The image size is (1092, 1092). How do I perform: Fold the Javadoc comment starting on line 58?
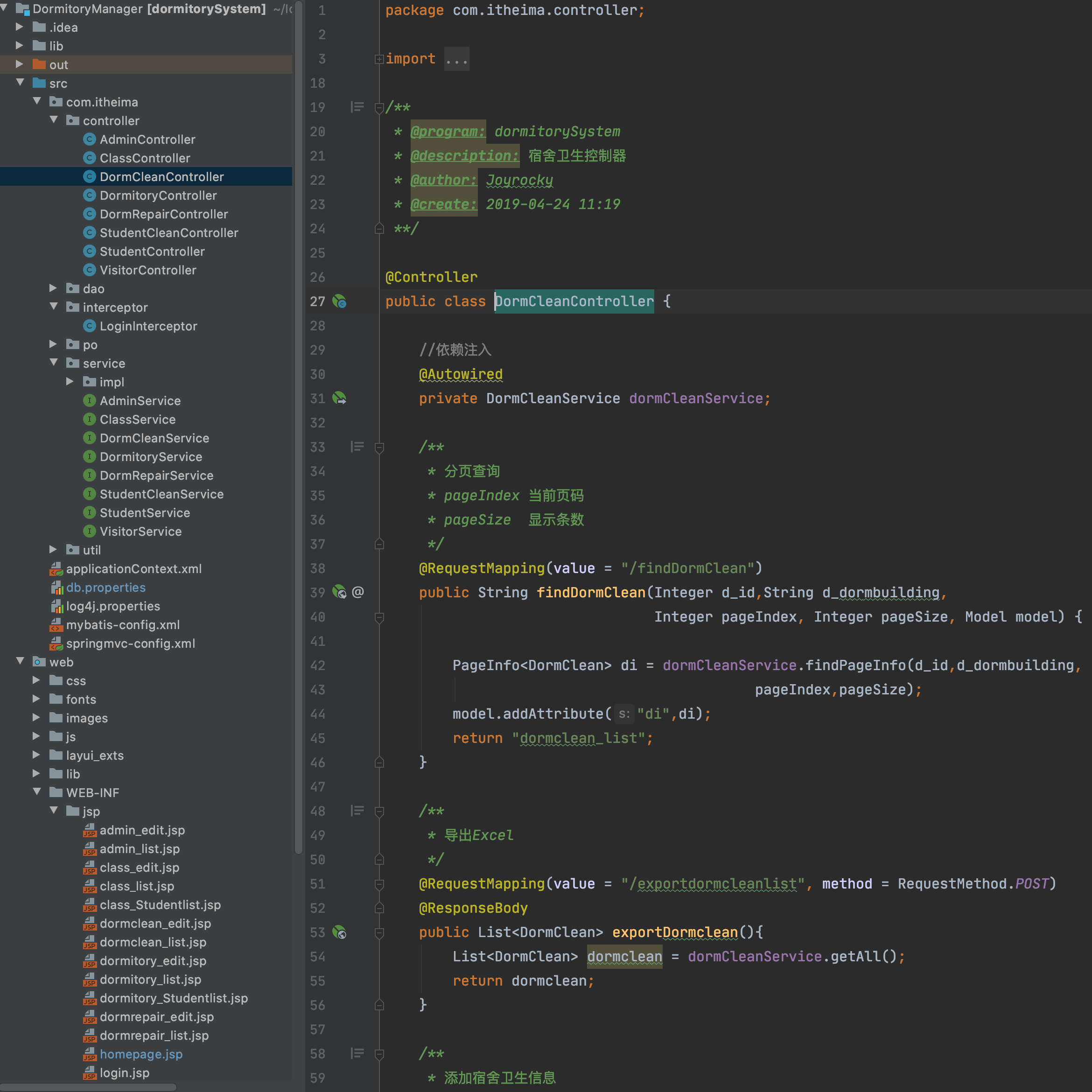coord(379,1054)
